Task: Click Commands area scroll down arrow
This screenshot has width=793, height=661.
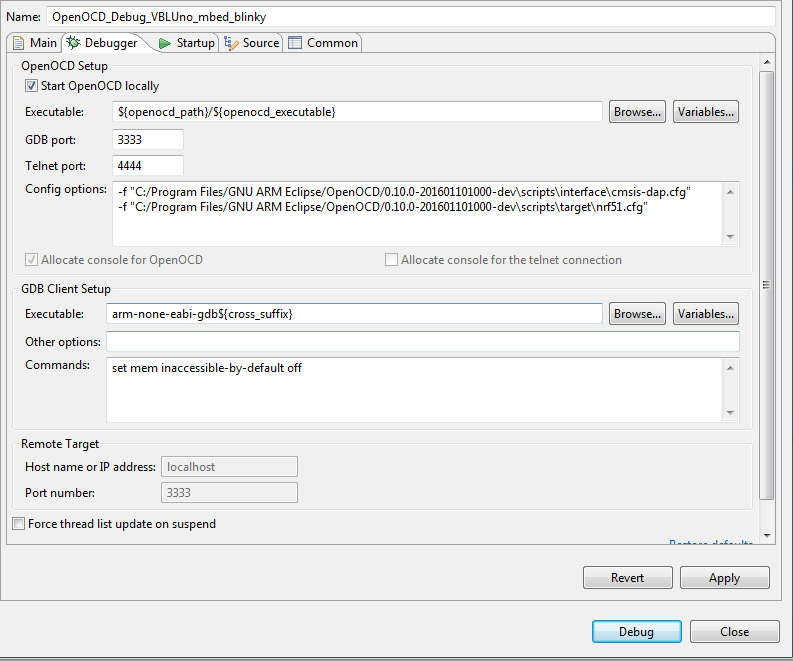Action: coord(730,413)
